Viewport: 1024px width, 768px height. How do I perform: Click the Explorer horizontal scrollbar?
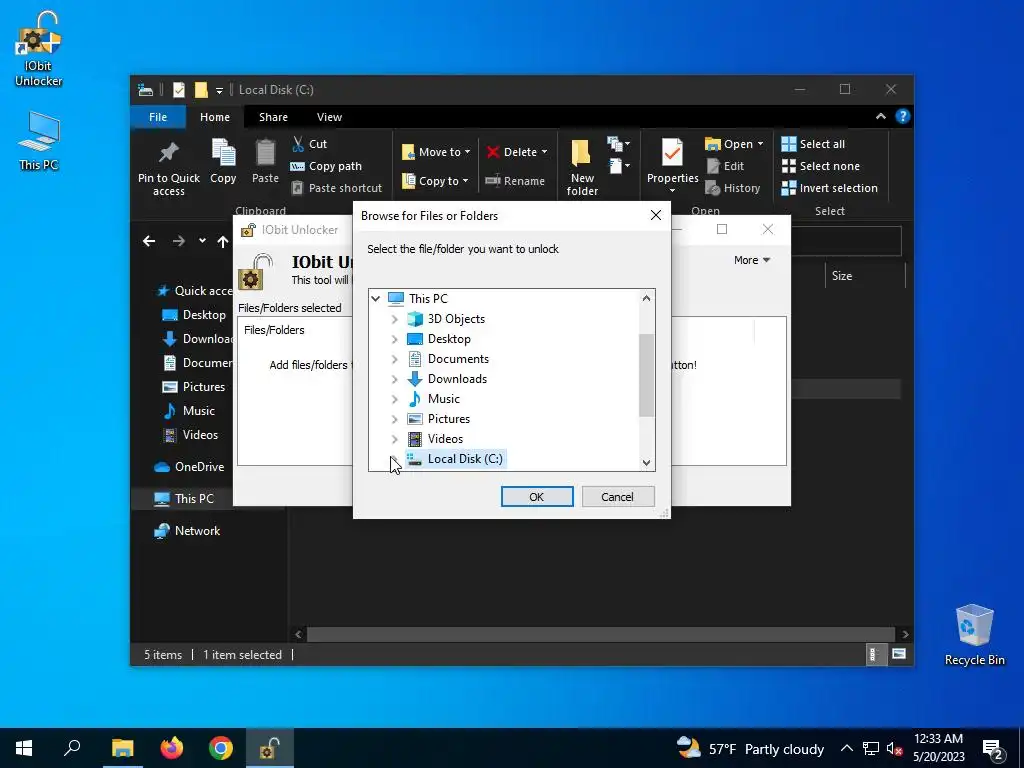pyautogui.click(x=601, y=634)
